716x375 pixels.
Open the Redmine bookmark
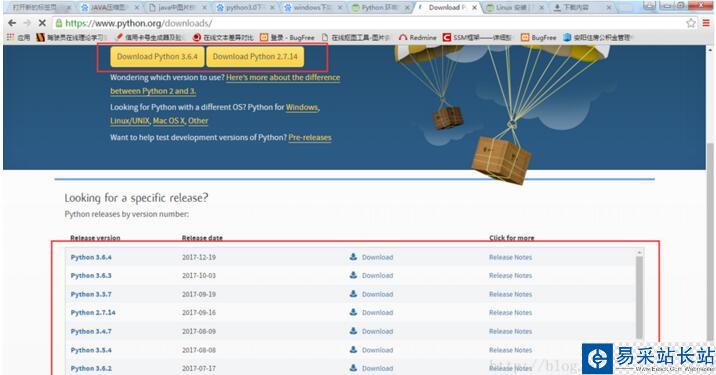click(418, 37)
